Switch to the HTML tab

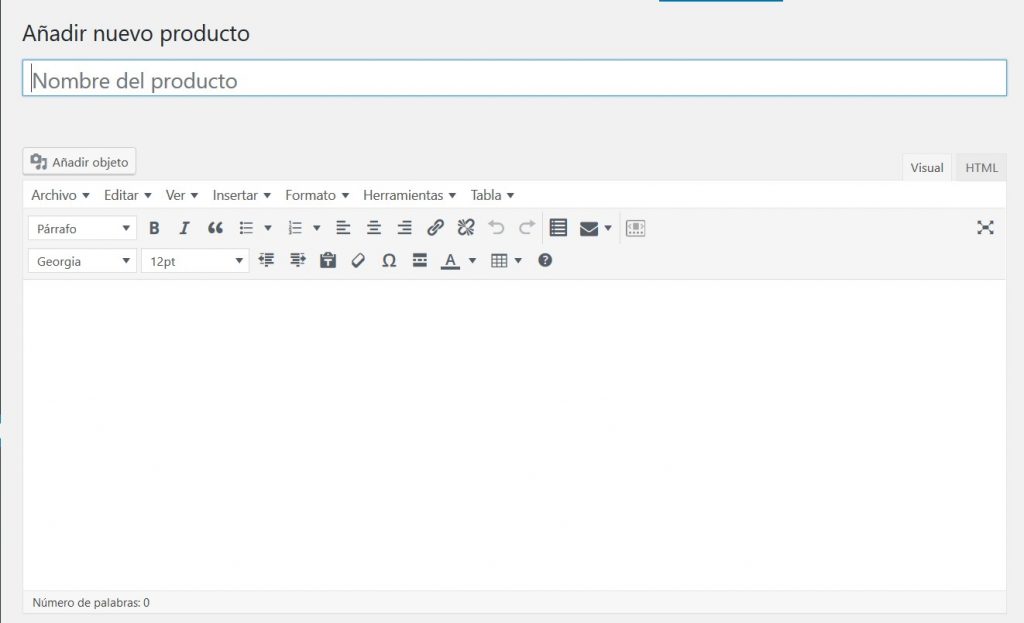click(981, 168)
